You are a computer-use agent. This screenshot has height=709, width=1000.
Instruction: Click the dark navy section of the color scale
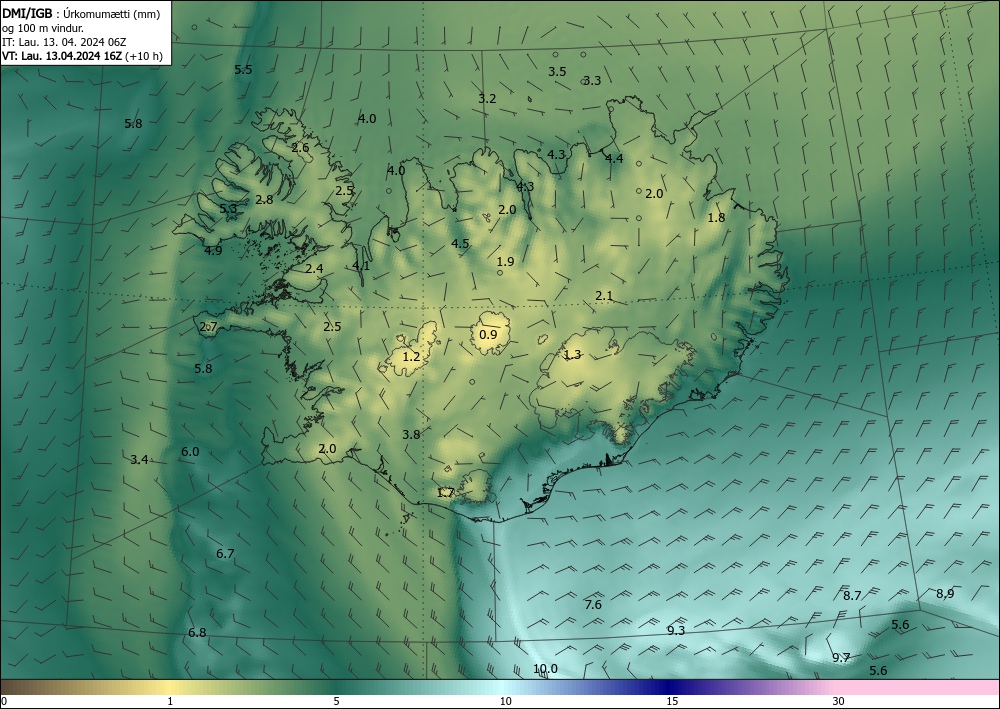pyautogui.click(x=670, y=687)
